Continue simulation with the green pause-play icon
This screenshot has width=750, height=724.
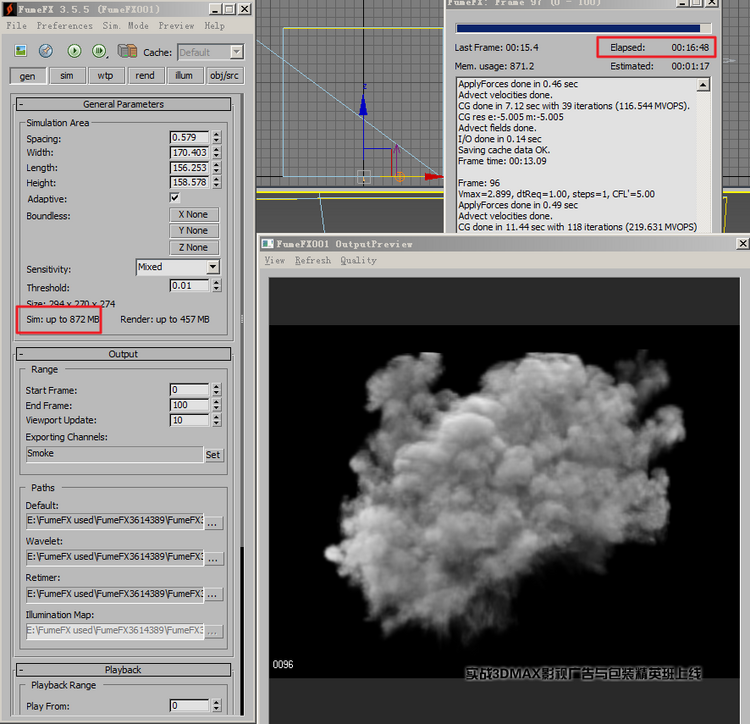coord(99,51)
